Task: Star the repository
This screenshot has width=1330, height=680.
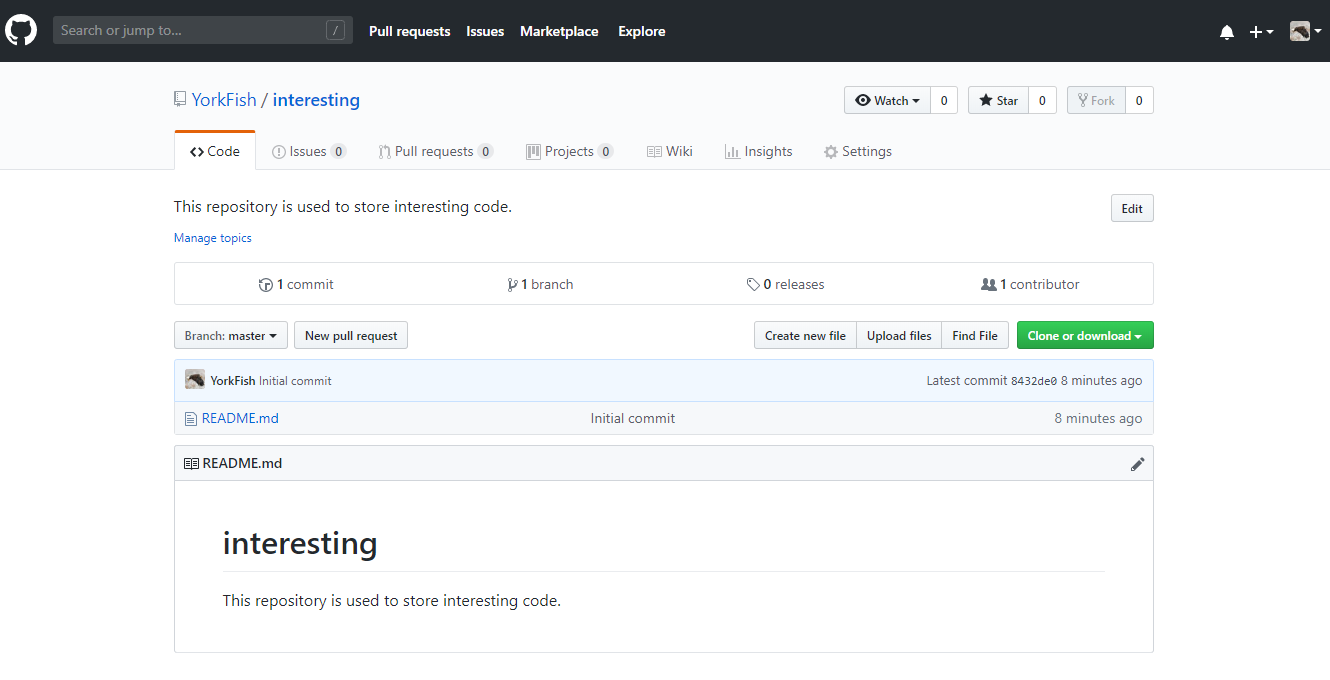Action: (998, 100)
